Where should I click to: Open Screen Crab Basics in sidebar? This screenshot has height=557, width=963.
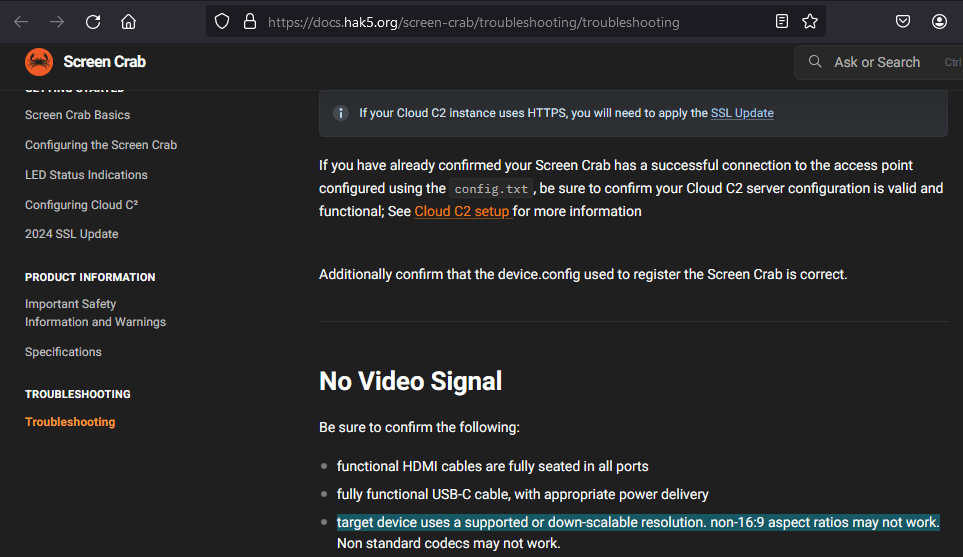click(x=77, y=115)
